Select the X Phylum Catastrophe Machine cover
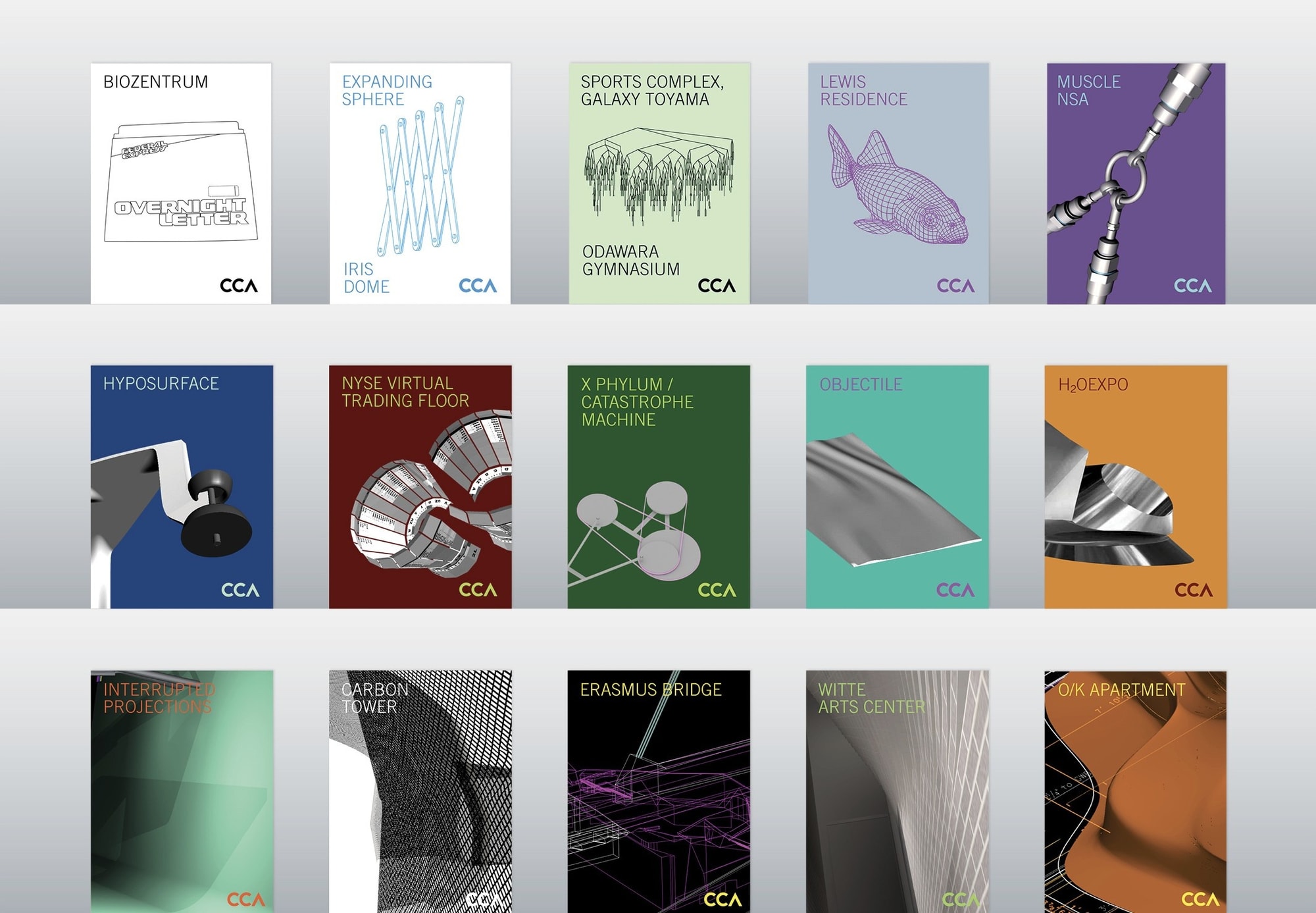 [659, 487]
